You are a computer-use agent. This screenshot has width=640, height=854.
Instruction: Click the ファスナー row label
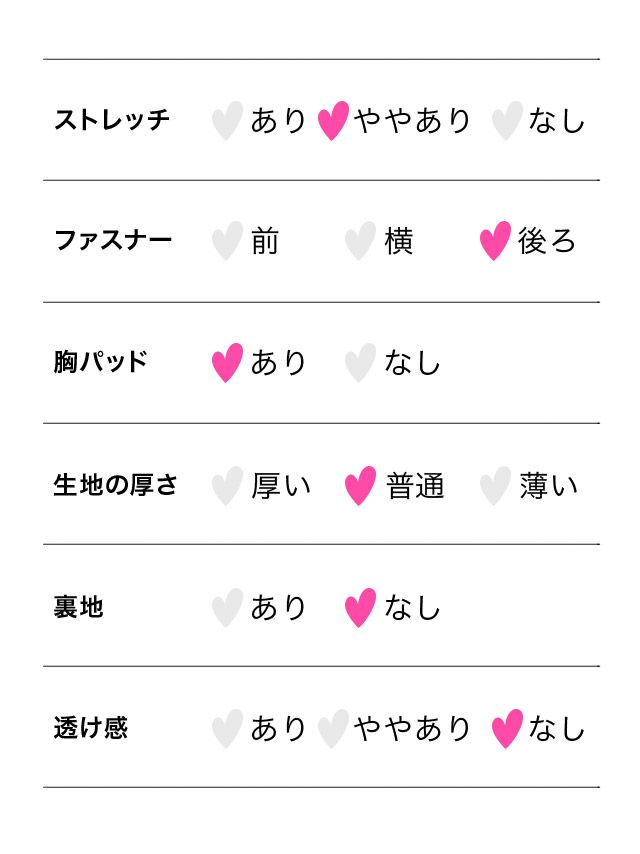click(x=113, y=241)
